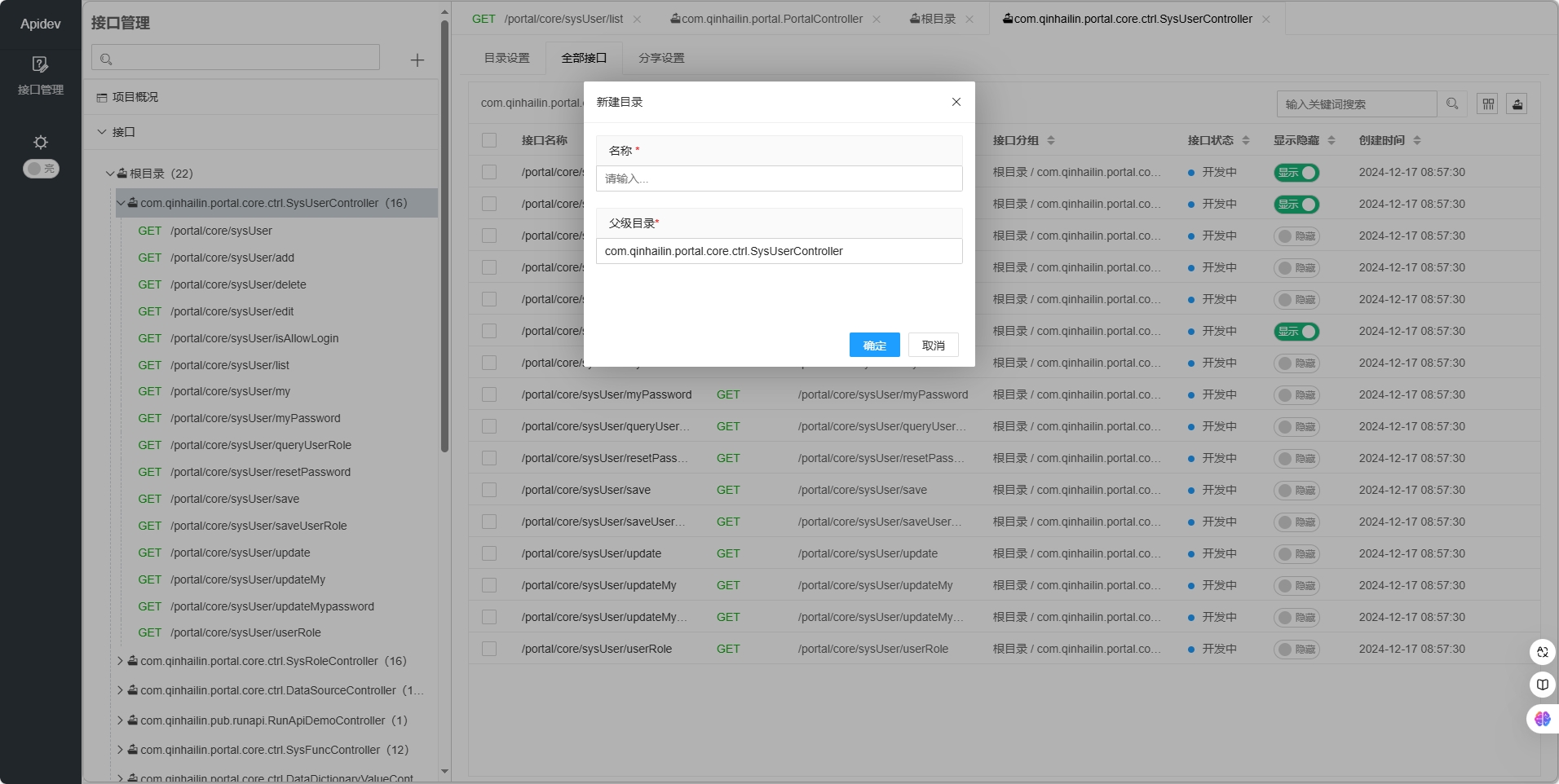Click the sort icon on 创建时间 column
The image size is (1559, 784).
tap(1417, 140)
